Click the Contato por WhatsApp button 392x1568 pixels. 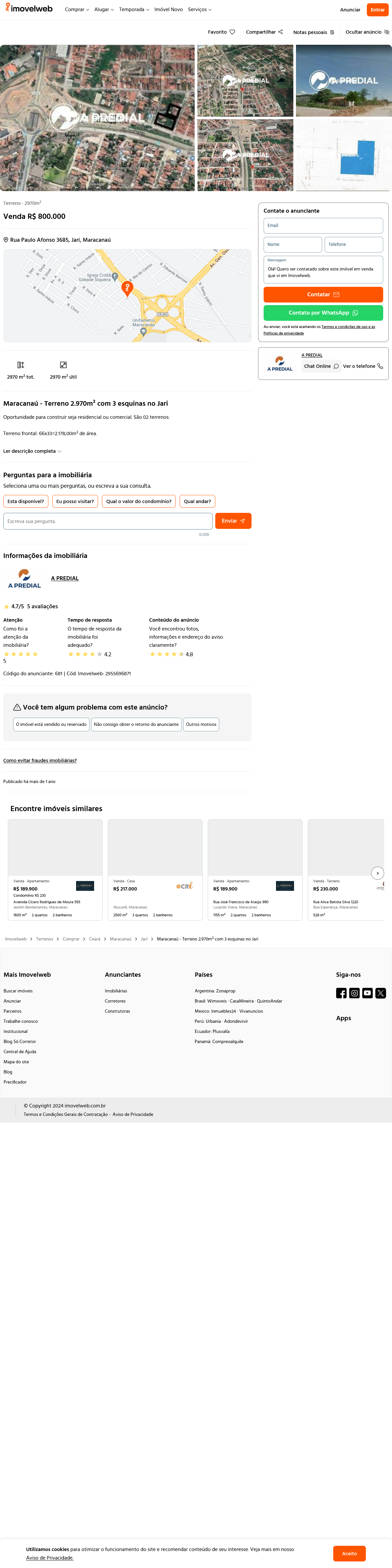(323, 313)
